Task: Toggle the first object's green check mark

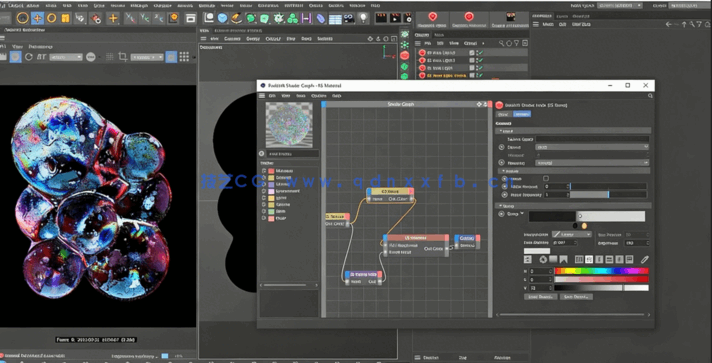Action: 480,53
